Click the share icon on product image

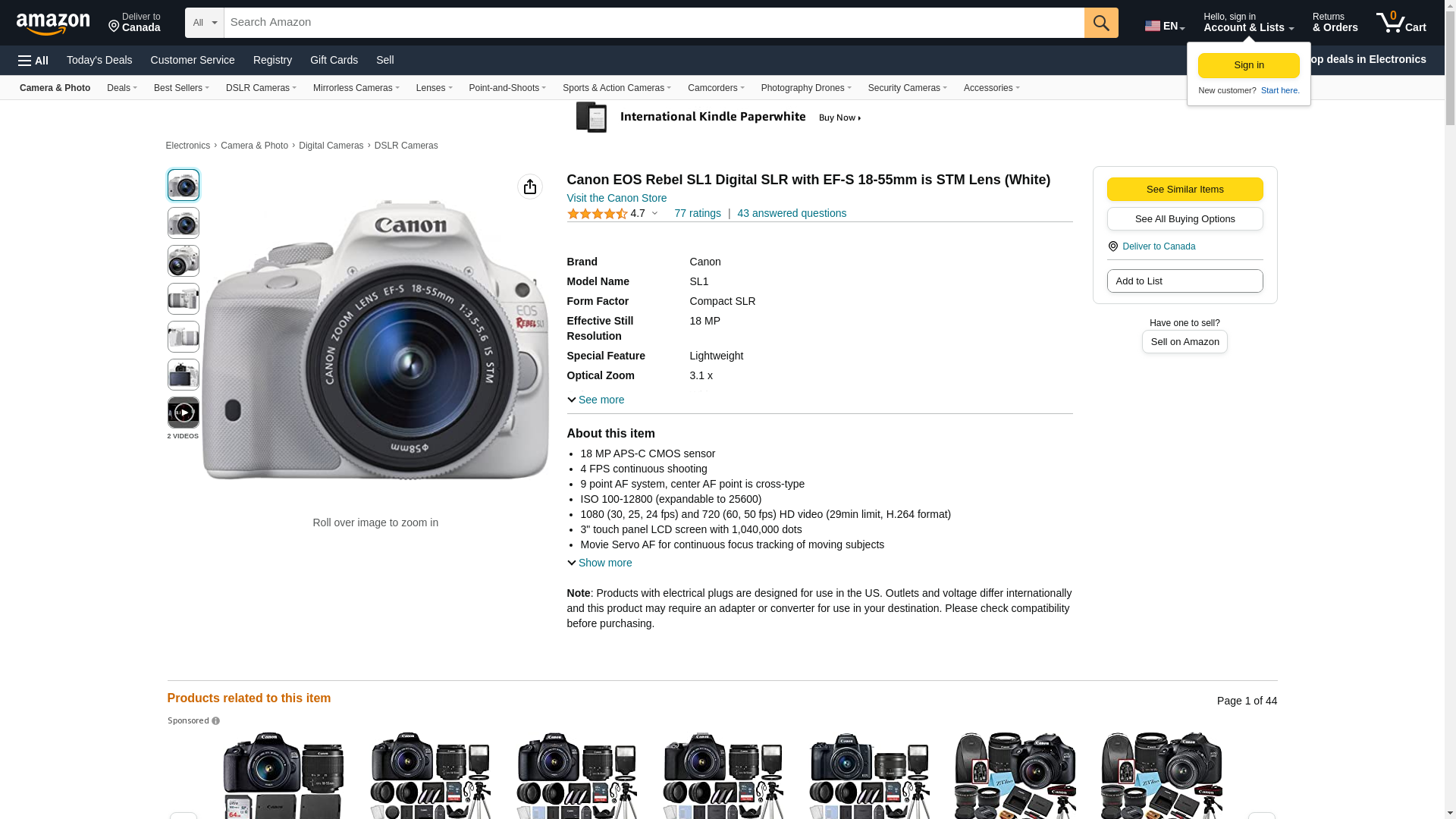pyautogui.click(x=530, y=187)
